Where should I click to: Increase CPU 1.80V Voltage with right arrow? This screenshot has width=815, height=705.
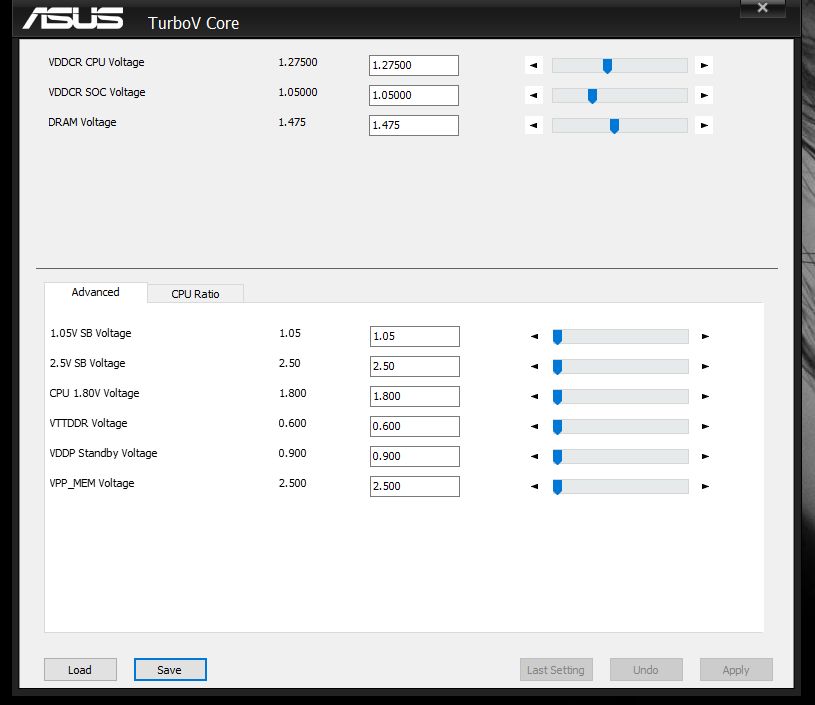click(705, 397)
